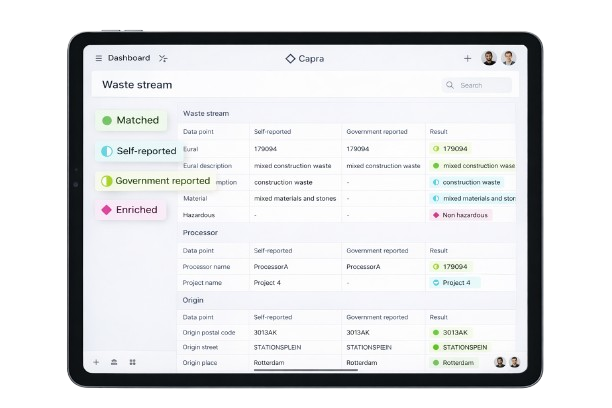Screen dimensions: 612x408
Task: Open the first user avatar in the top bar
Action: [489, 58]
